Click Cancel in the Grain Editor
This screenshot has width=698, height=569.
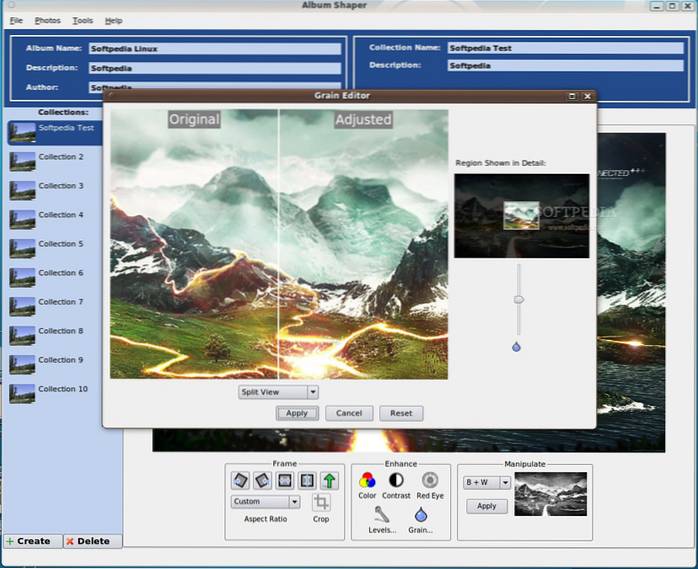coord(349,413)
